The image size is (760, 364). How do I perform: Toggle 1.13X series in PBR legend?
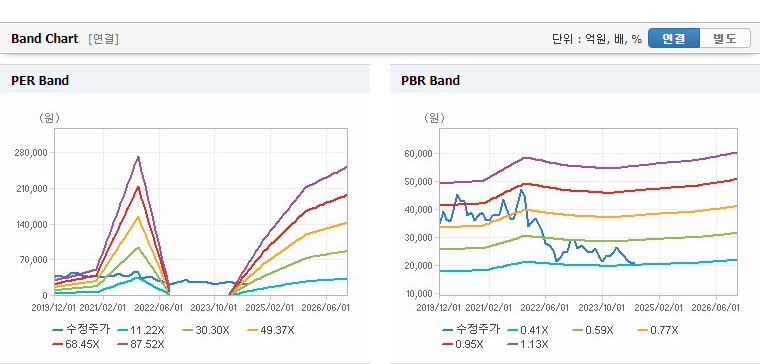pyautogui.click(x=528, y=344)
